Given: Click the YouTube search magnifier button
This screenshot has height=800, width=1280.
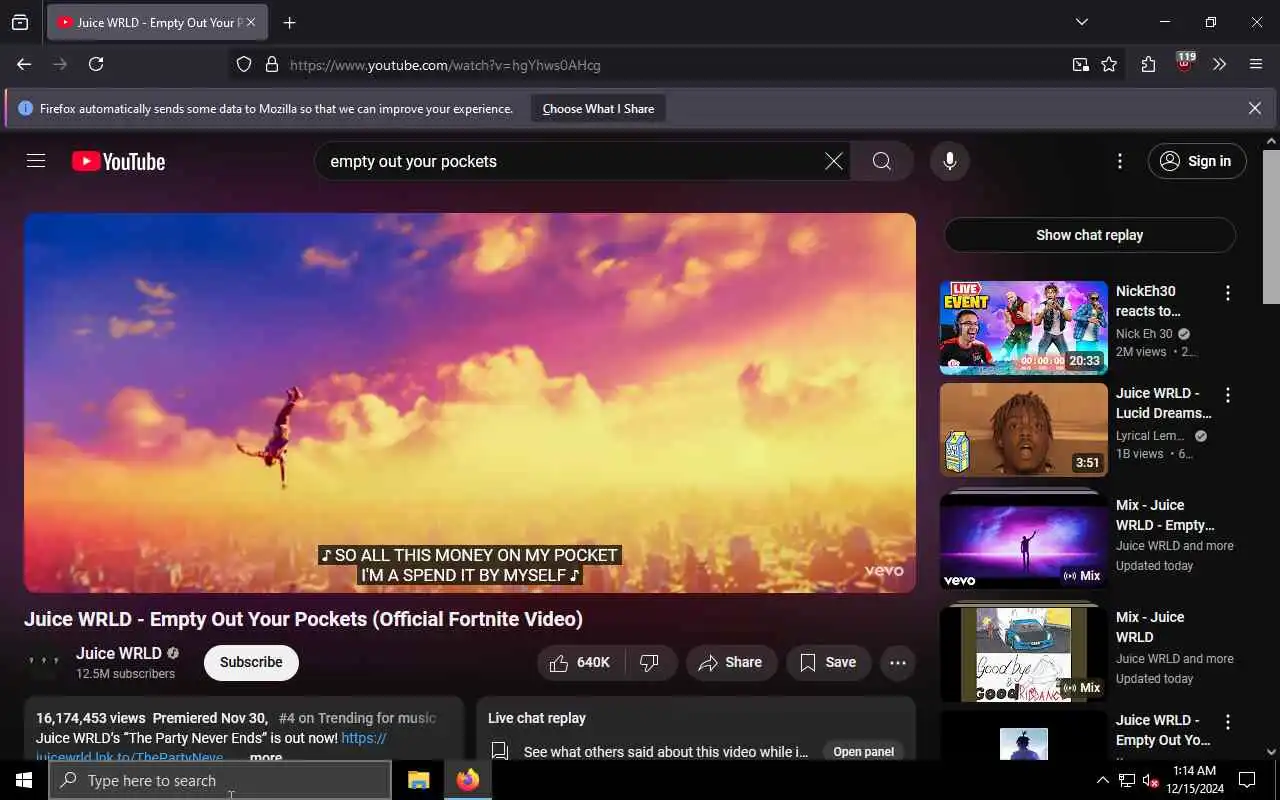Looking at the screenshot, I should pos(882,161).
